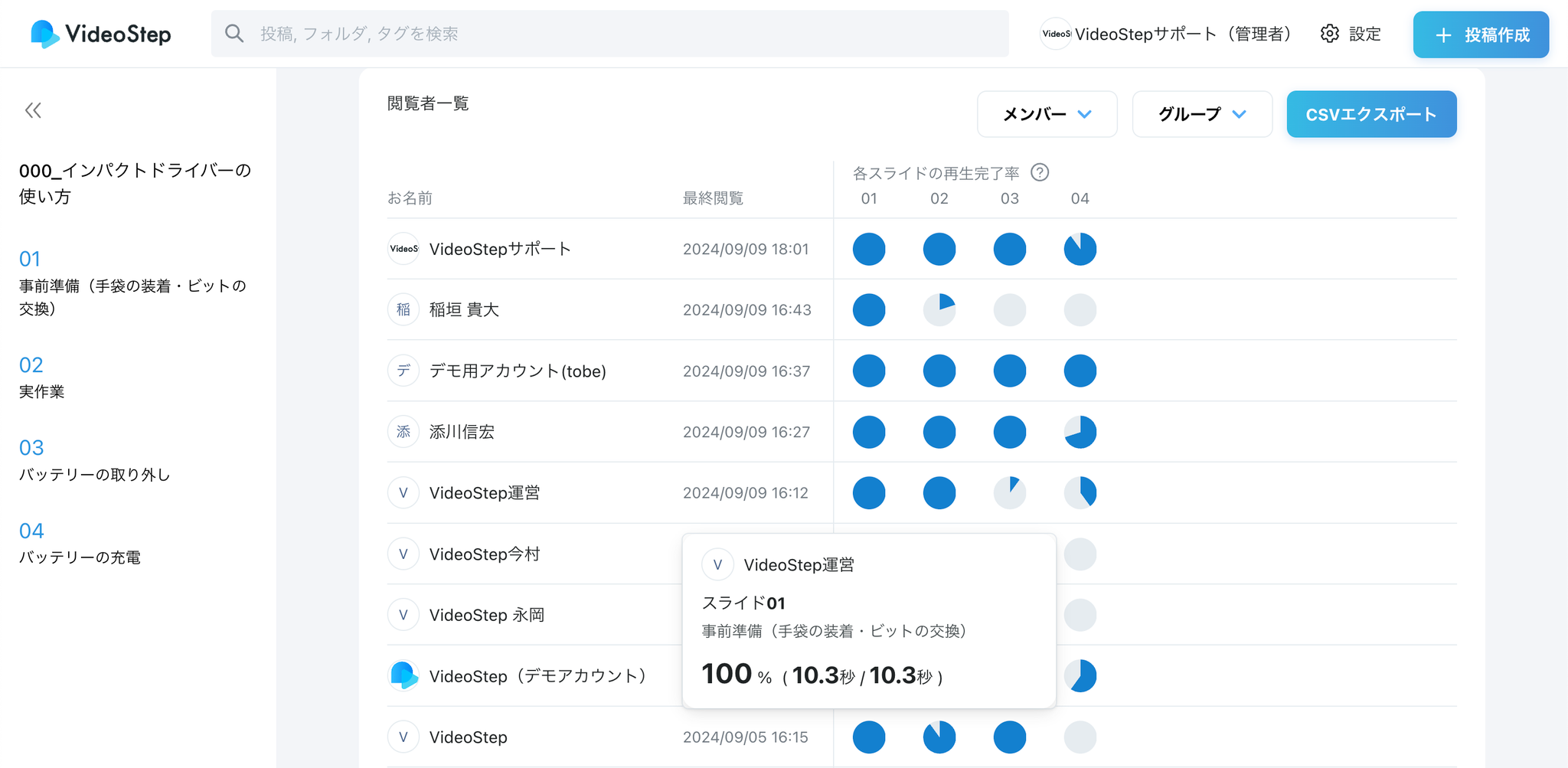Expand the グループ dropdown filter
1568x768 pixels.
(1202, 114)
